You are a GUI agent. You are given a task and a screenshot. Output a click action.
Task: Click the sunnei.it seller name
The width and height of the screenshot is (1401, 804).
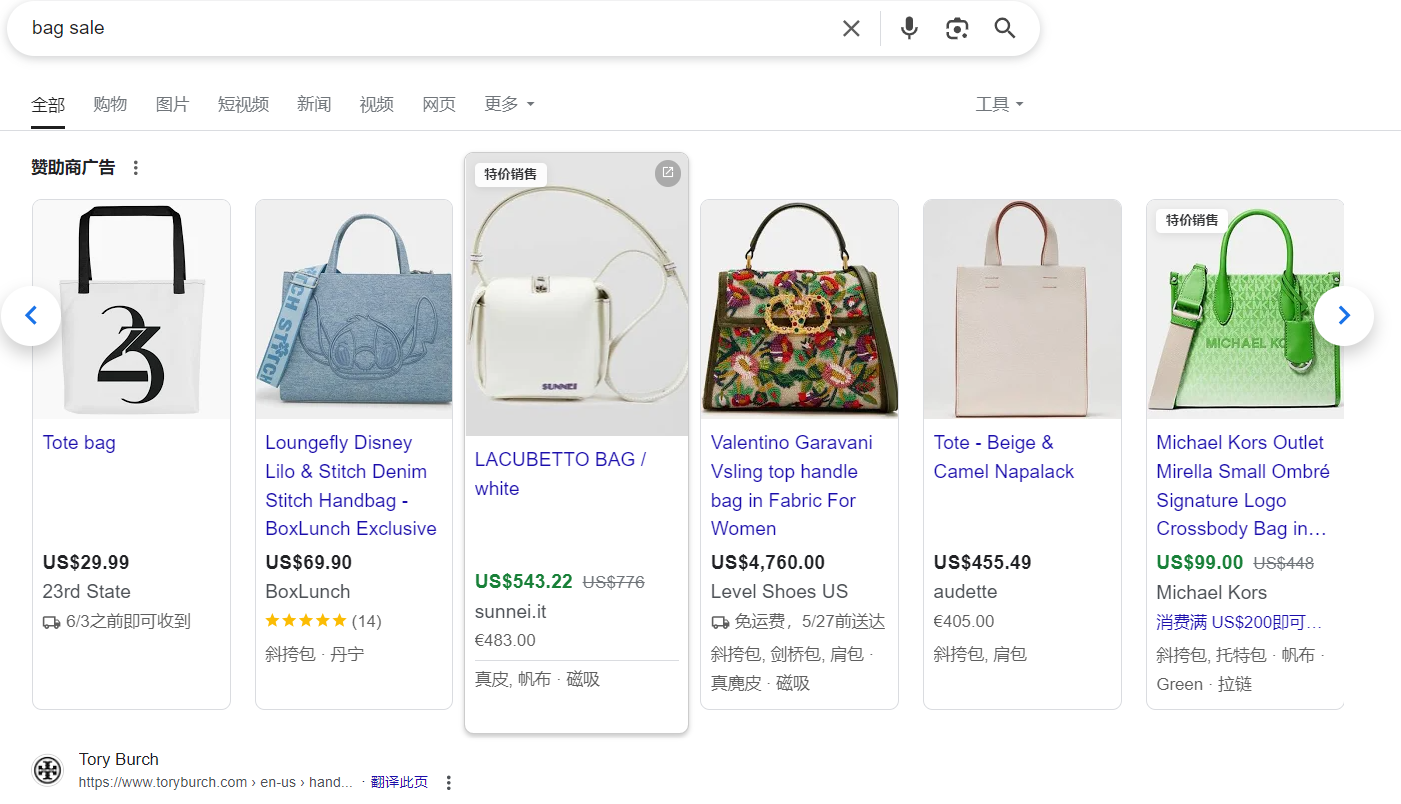click(x=511, y=612)
